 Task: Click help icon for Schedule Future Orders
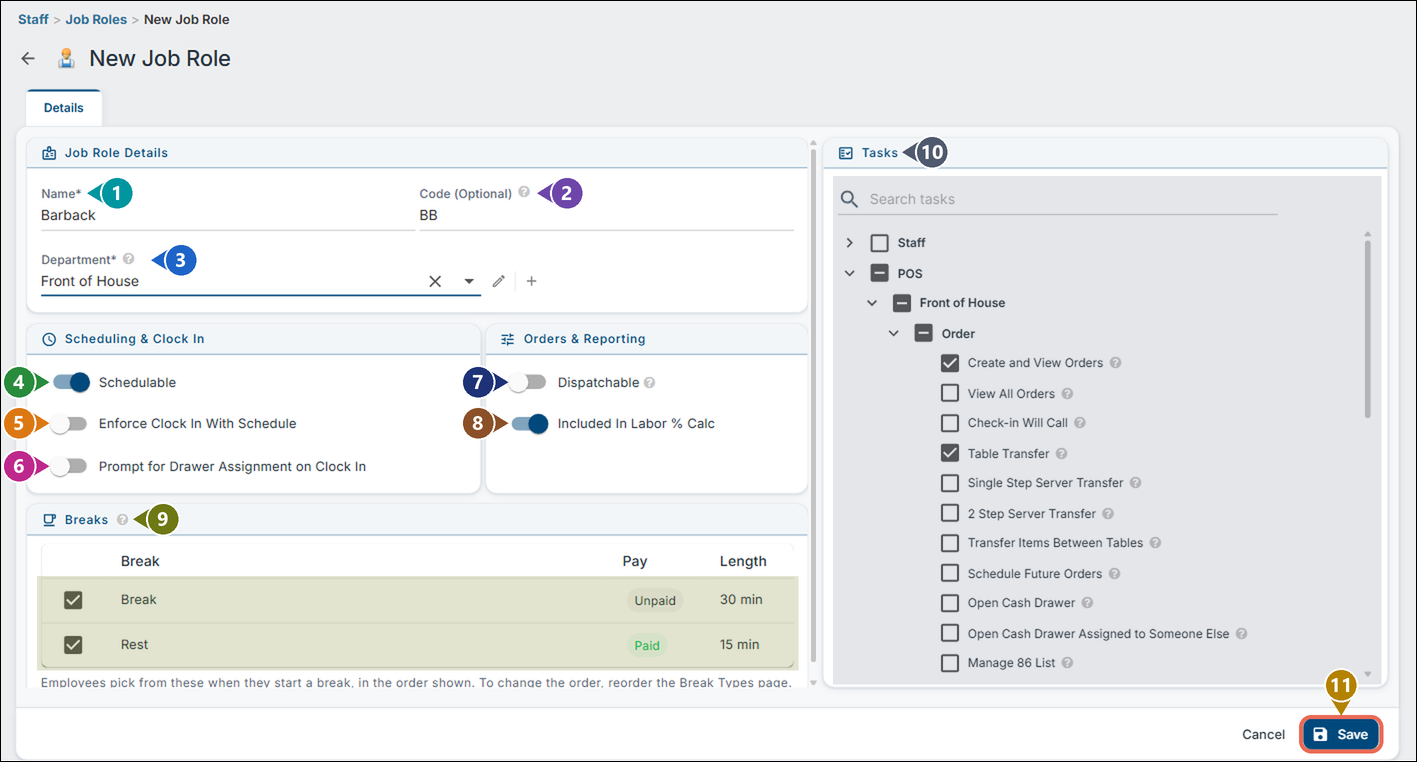(x=1114, y=574)
